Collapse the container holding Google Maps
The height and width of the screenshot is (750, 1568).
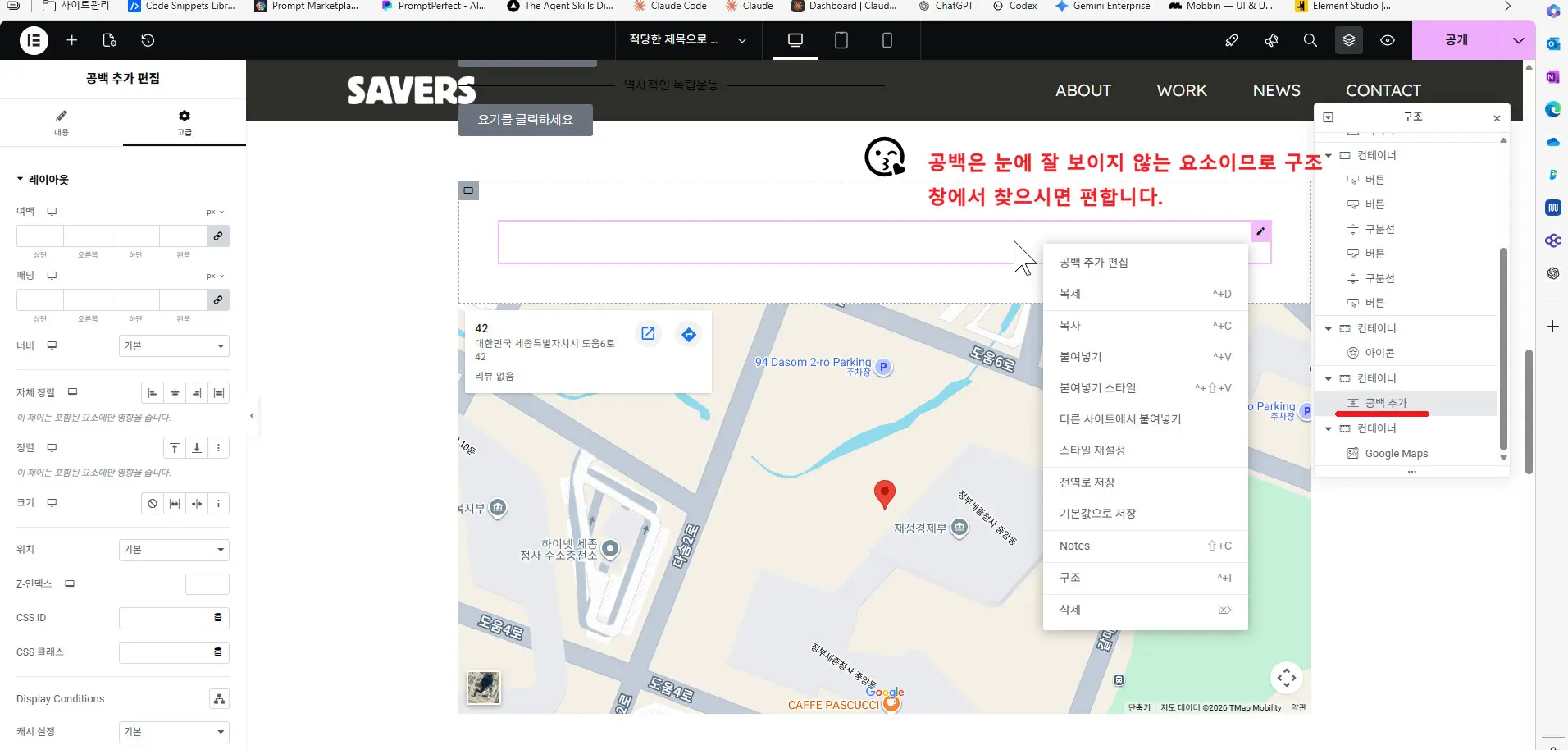(x=1329, y=429)
